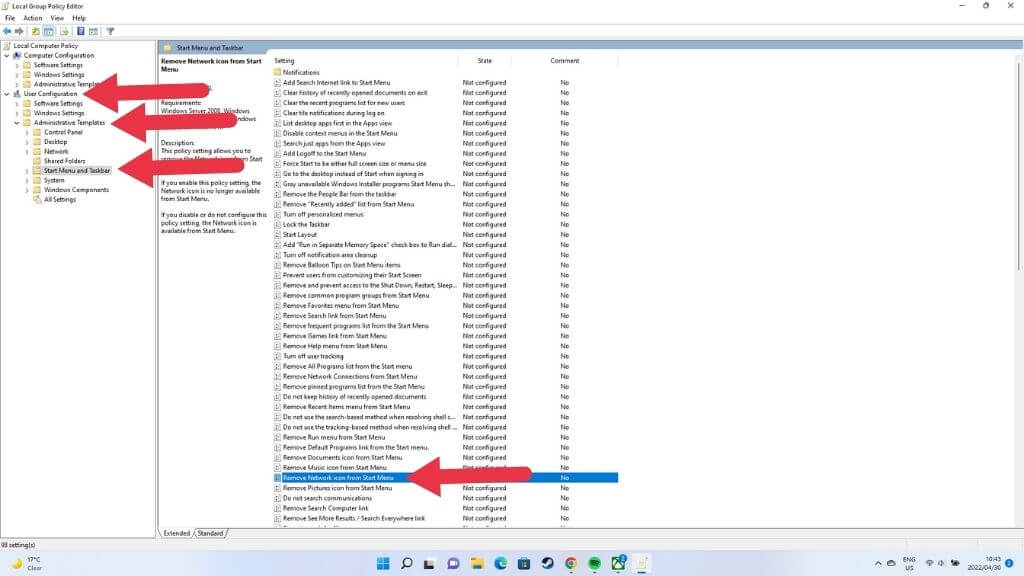Click policy icon beside Start Layout
The width and height of the screenshot is (1024, 576).
point(277,234)
